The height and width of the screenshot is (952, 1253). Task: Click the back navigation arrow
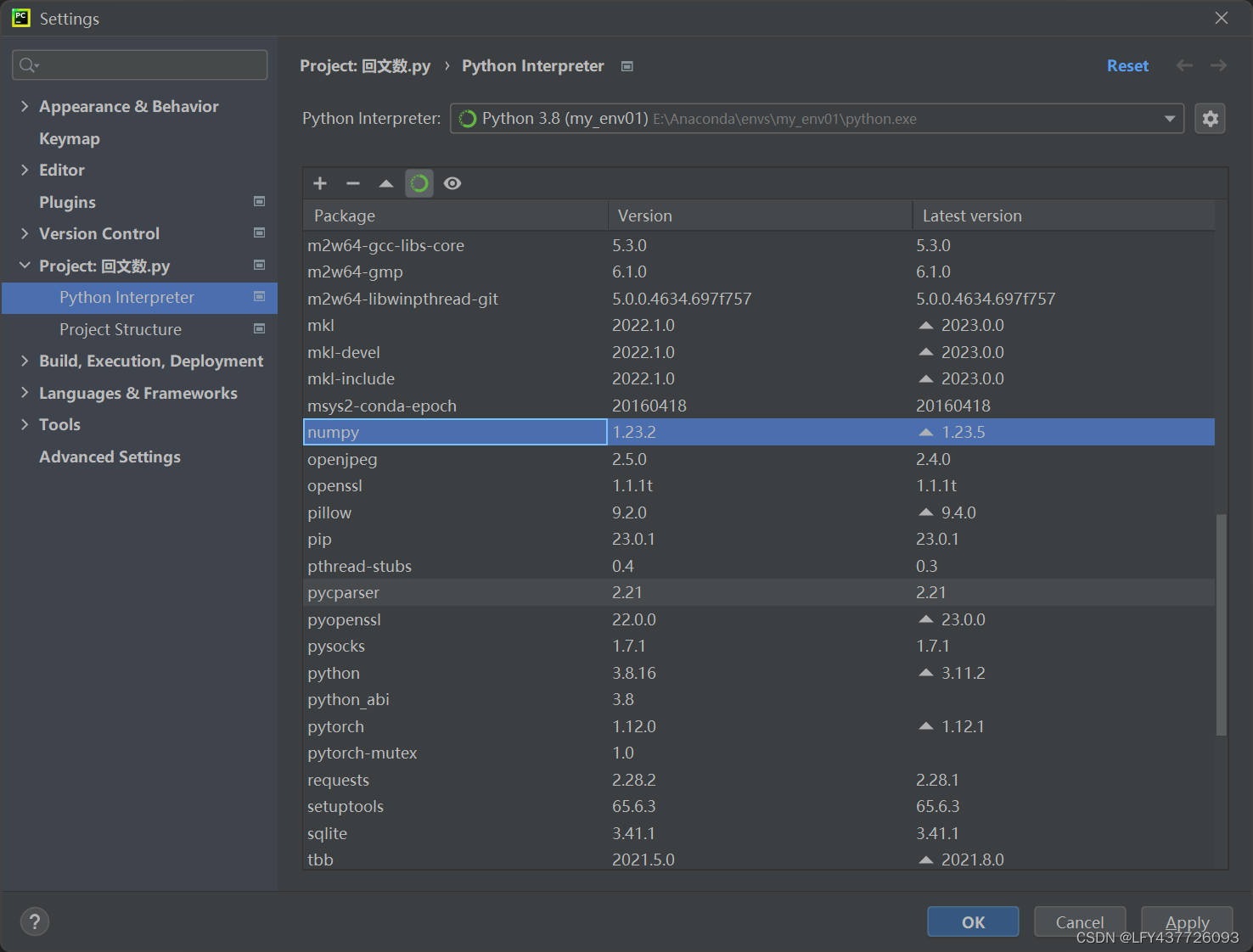1184,65
